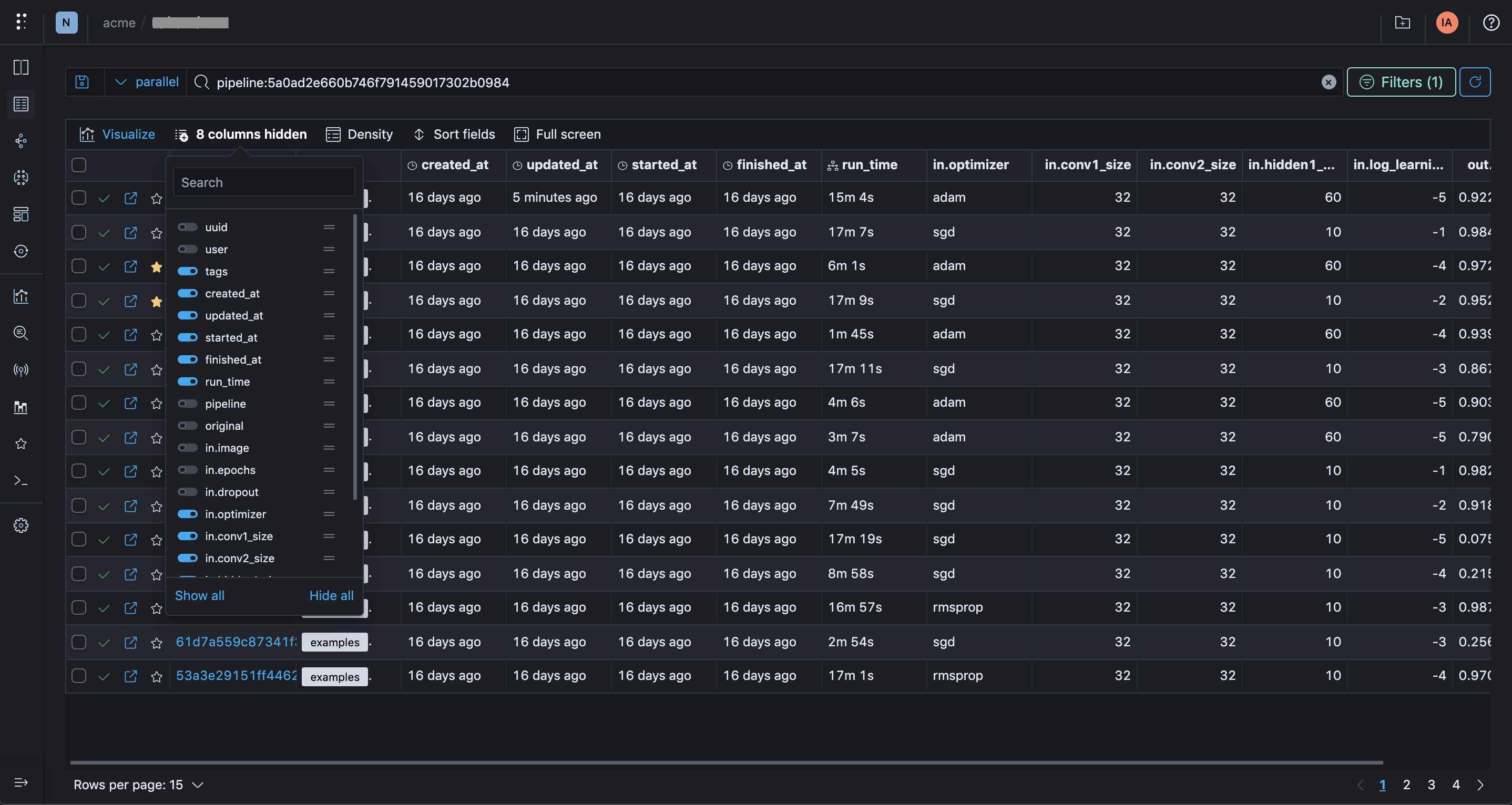Show the in.dropout column
The width and height of the screenshot is (1512, 805).
[188, 492]
